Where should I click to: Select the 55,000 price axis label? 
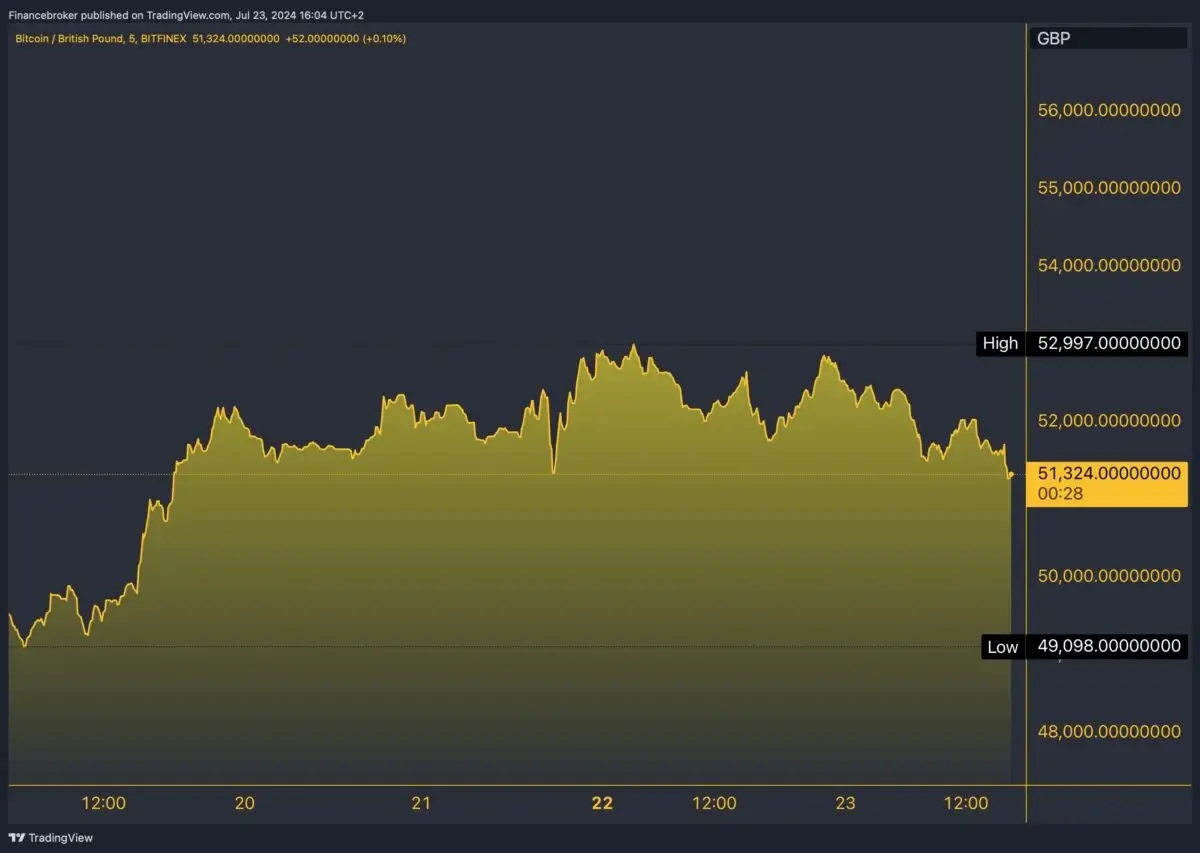tap(1109, 188)
